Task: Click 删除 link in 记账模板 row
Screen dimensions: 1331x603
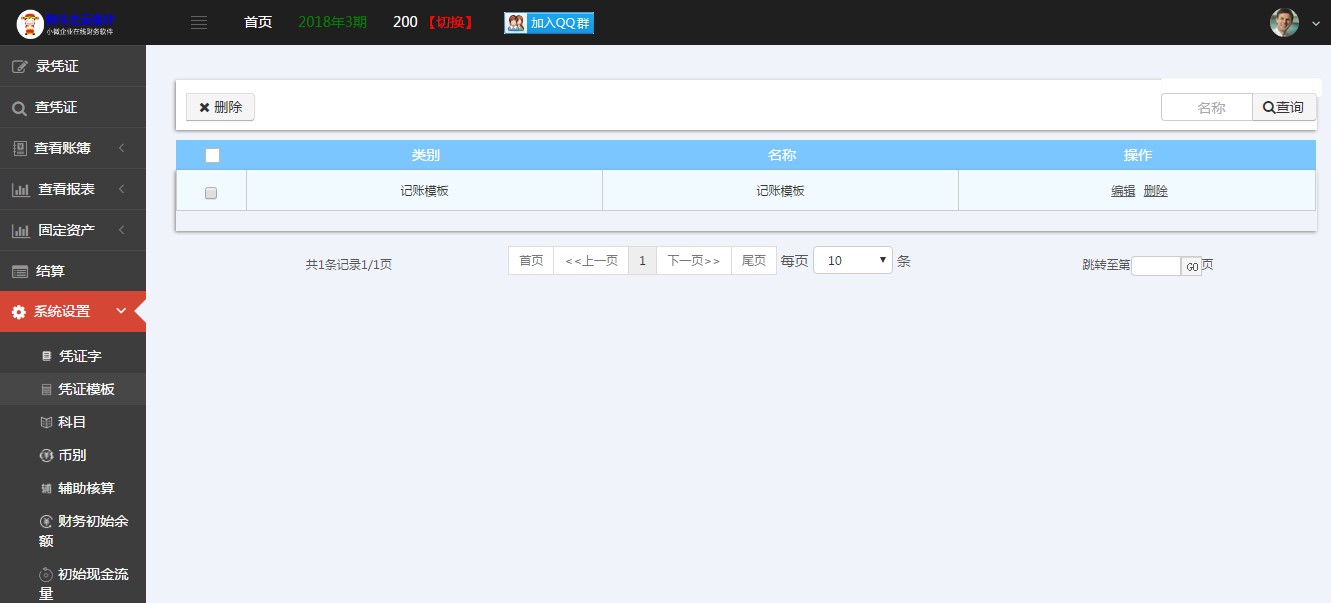Action: pos(1155,191)
